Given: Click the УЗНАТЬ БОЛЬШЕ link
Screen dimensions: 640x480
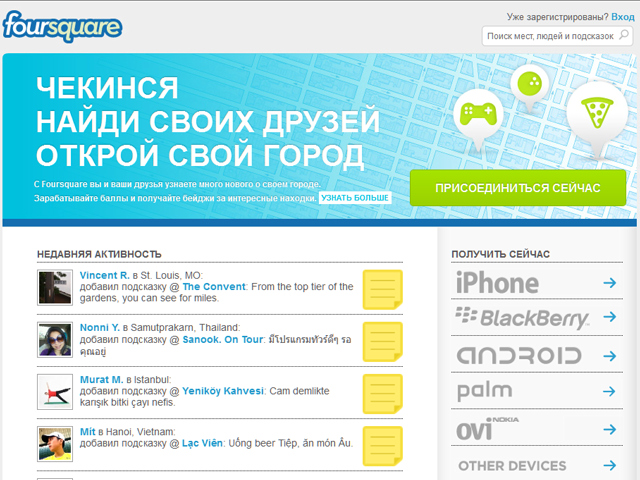Looking at the screenshot, I should 356,199.
